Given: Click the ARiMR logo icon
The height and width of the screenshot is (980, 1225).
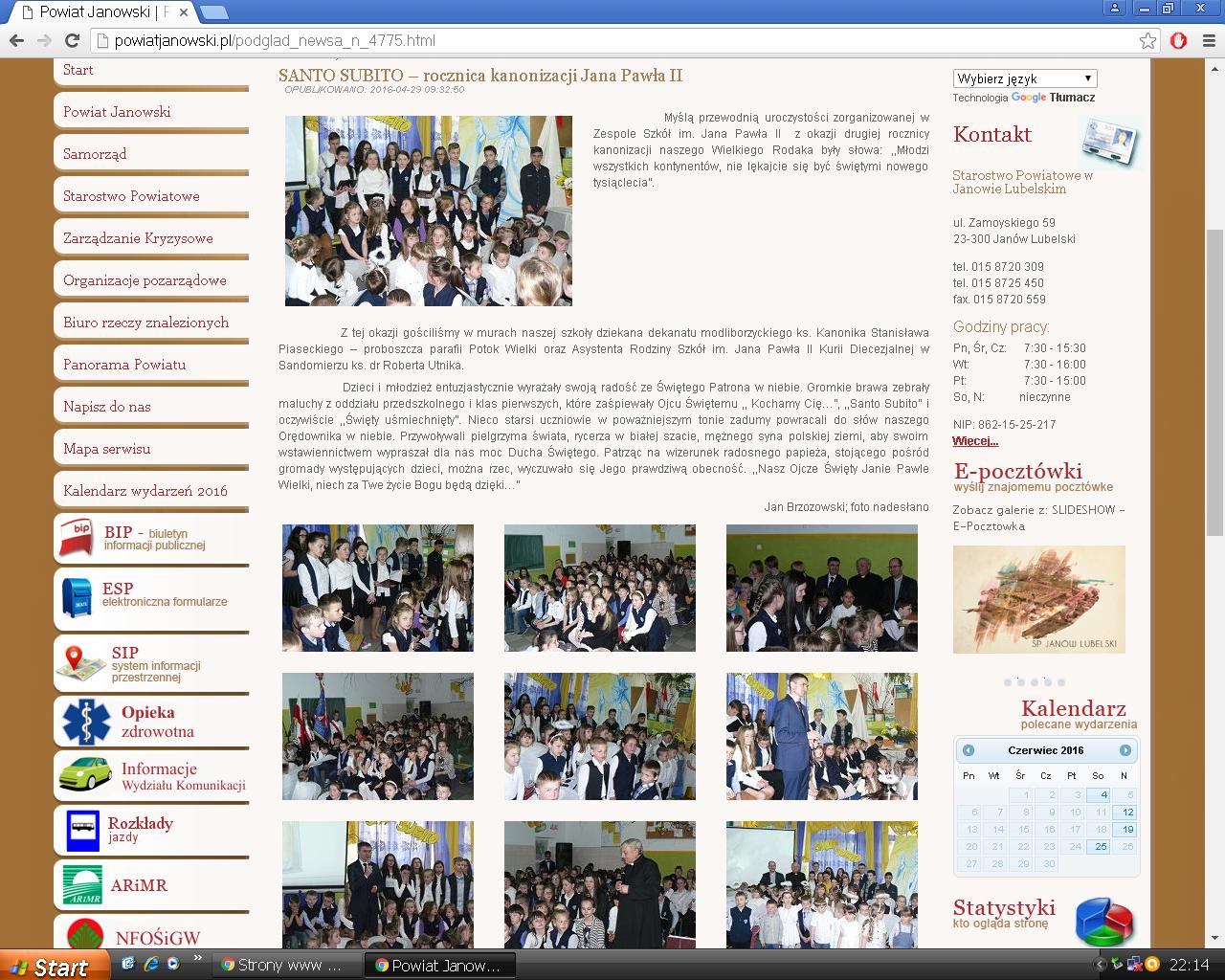Looking at the screenshot, I should [82, 885].
